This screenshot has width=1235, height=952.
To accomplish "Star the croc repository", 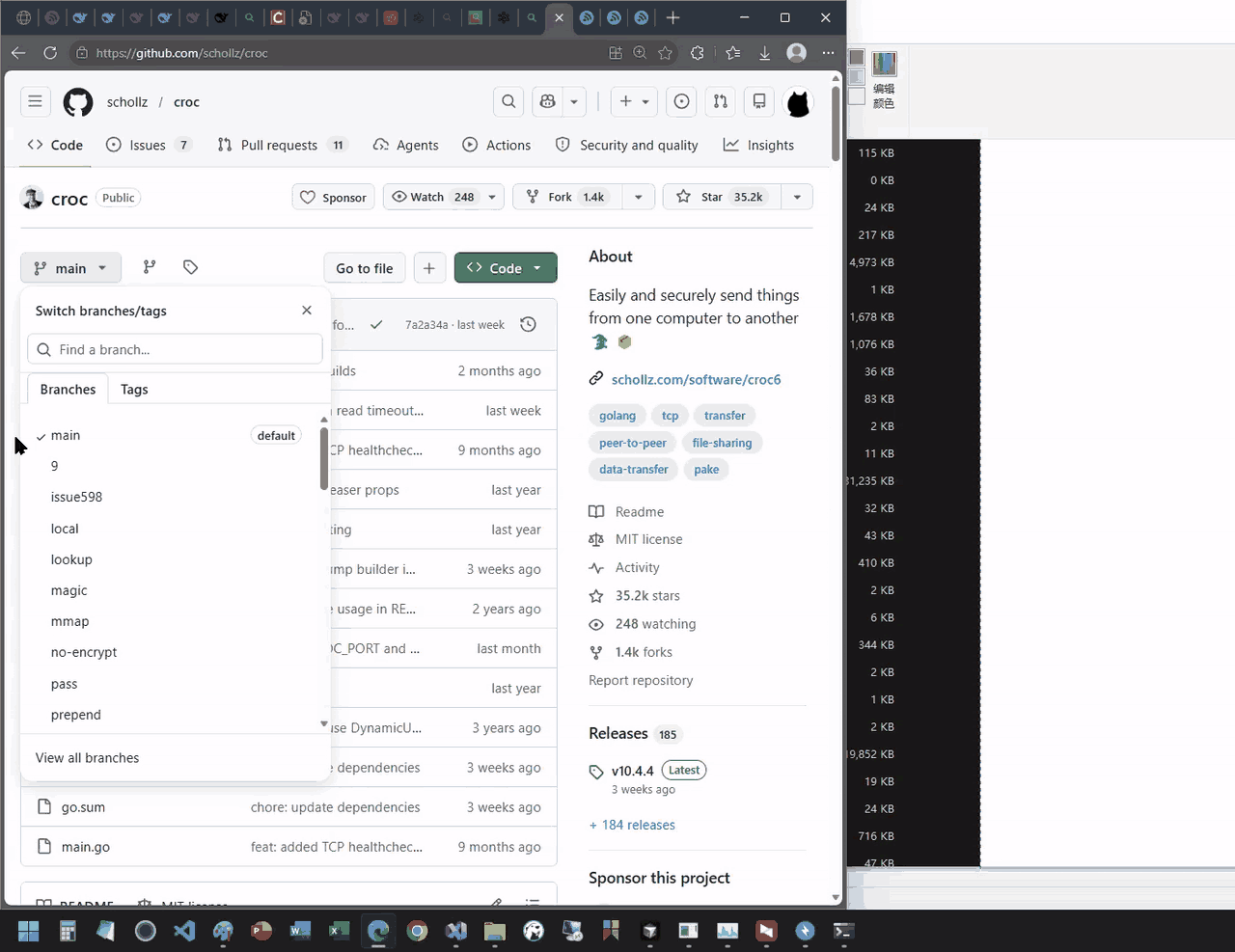I will tap(723, 197).
